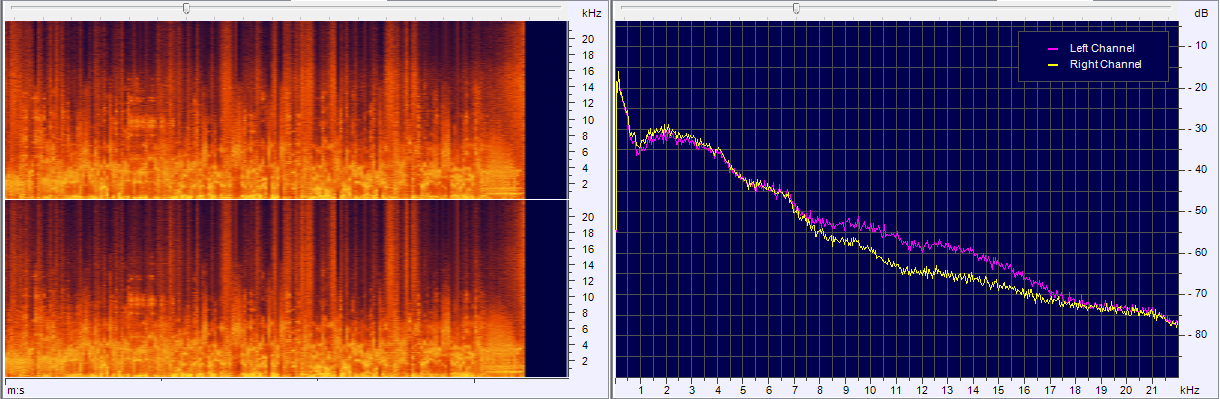Click the yellow Right Channel legend swatch
This screenshot has width=1220, height=399.
pyautogui.click(x=1052, y=64)
